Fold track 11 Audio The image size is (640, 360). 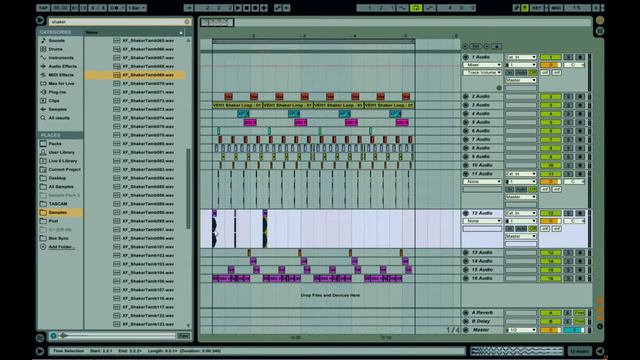pos(466,174)
